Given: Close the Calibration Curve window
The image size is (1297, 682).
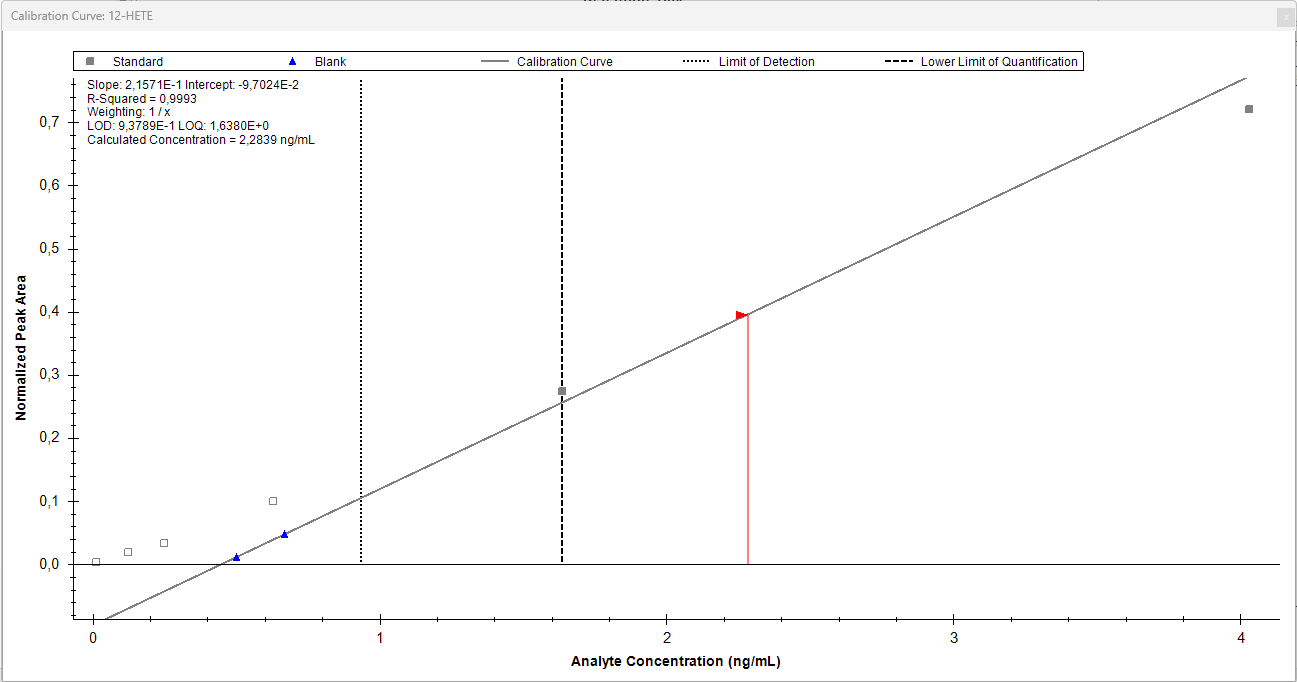Looking at the screenshot, I should [x=1284, y=17].
